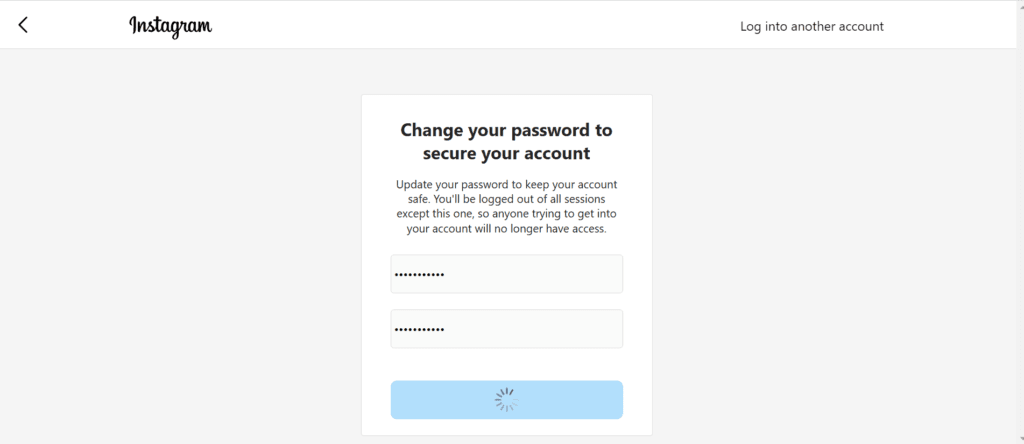Click the Instagram wordmark logo
Screen dimensions: 1024x444
170,26
